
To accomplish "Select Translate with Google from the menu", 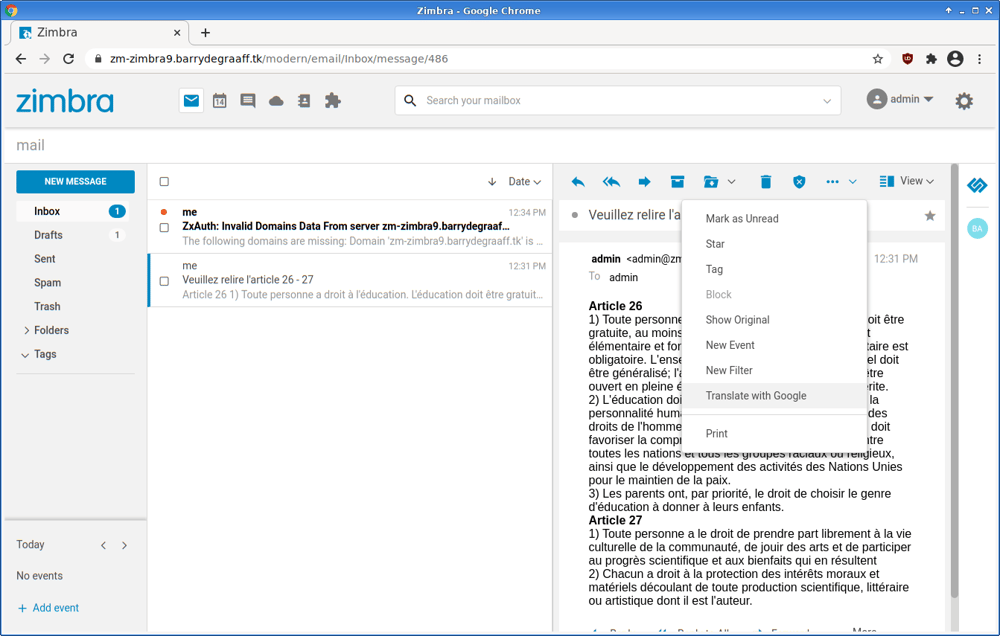I will pyautogui.click(x=754, y=395).
